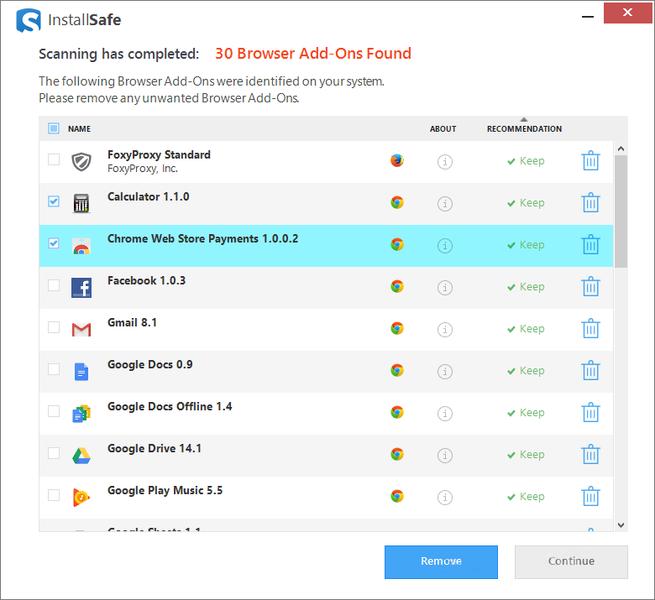Click info icon for Chrome Web Store Payments
Screen dimensions: 655x600
pyautogui.click(x=445, y=245)
